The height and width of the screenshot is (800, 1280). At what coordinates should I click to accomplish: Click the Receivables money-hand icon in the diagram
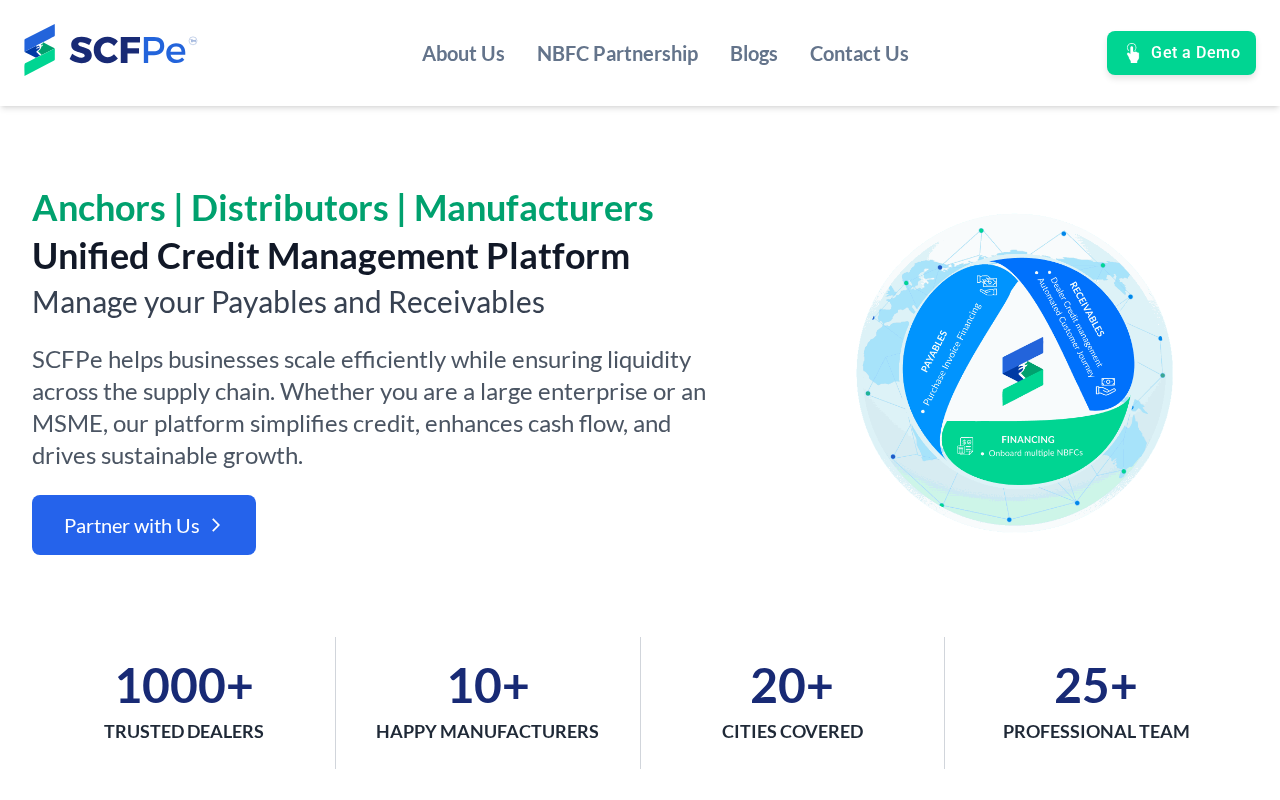tap(1105, 386)
